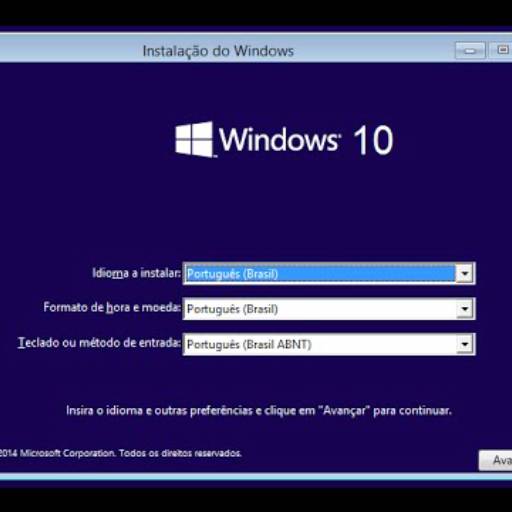Open the 'Teclado ou método de entrada' dropdown arrow
This screenshot has height=512, width=512.
pos(465,344)
